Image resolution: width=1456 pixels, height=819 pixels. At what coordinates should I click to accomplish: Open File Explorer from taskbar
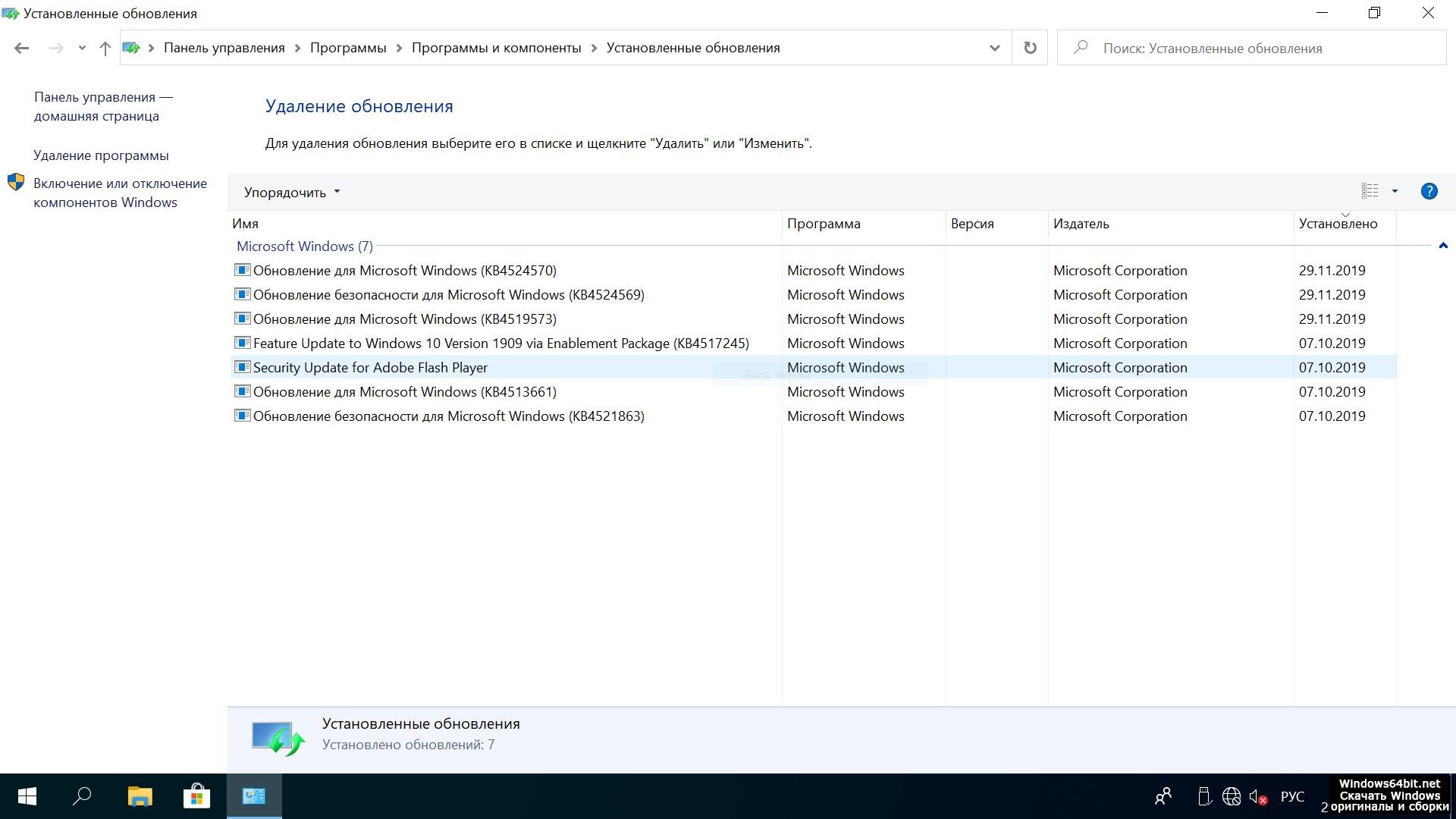[140, 796]
